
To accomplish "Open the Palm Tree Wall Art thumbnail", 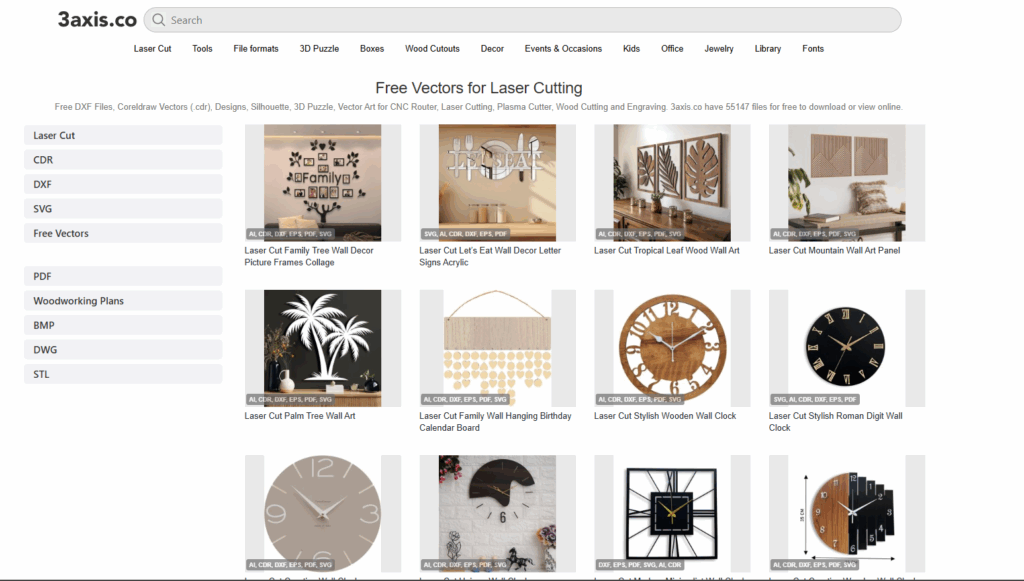I will coord(323,348).
